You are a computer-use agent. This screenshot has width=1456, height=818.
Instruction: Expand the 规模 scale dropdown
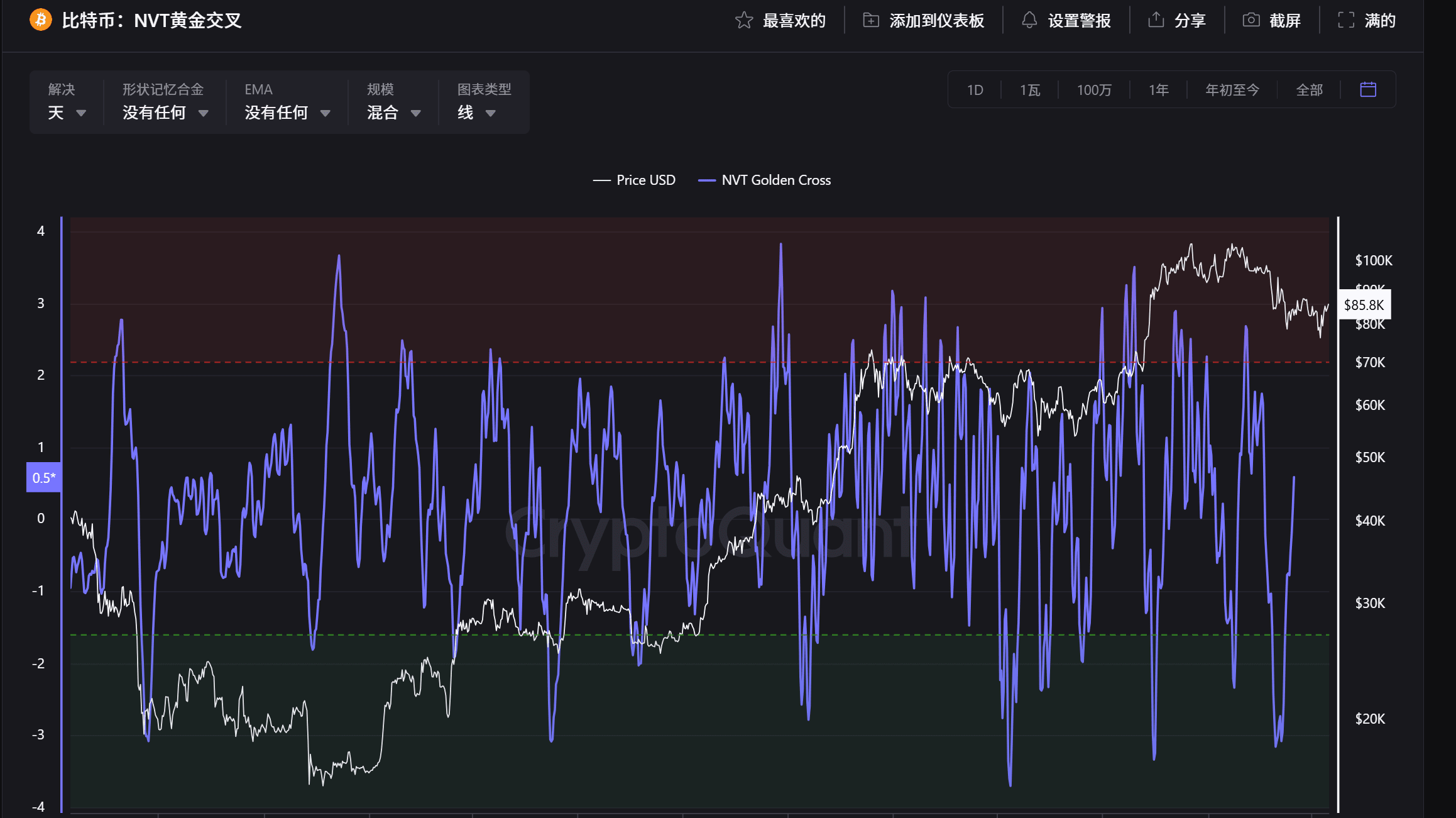393,113
